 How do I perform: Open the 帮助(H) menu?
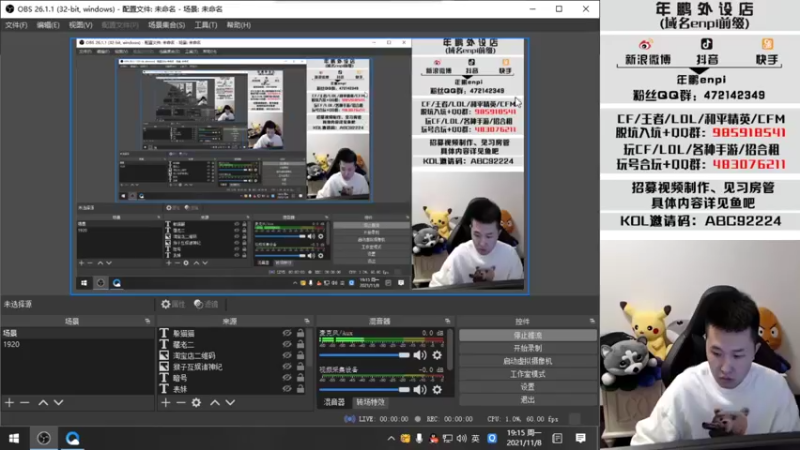click(238, 24)
